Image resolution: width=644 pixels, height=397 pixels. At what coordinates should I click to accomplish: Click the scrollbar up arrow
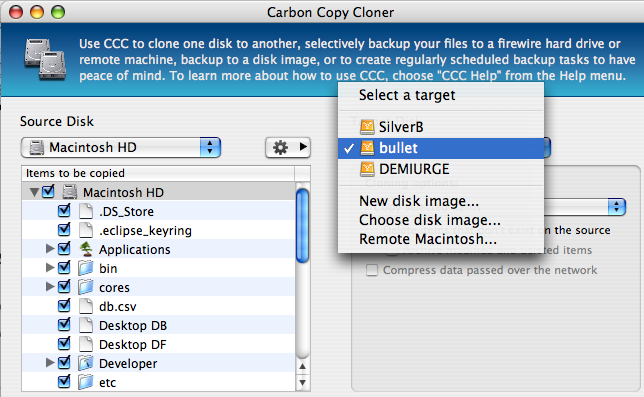302,366
